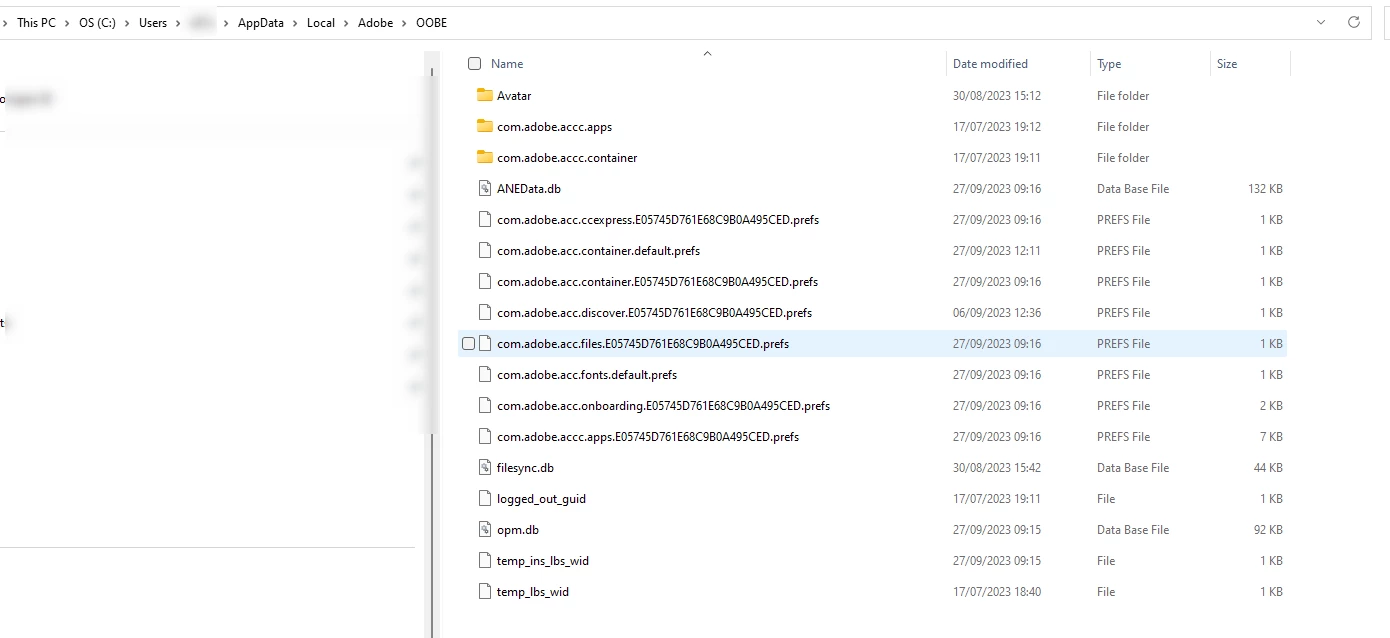Click the container.default.prefs file icon

tap(485, 251)
